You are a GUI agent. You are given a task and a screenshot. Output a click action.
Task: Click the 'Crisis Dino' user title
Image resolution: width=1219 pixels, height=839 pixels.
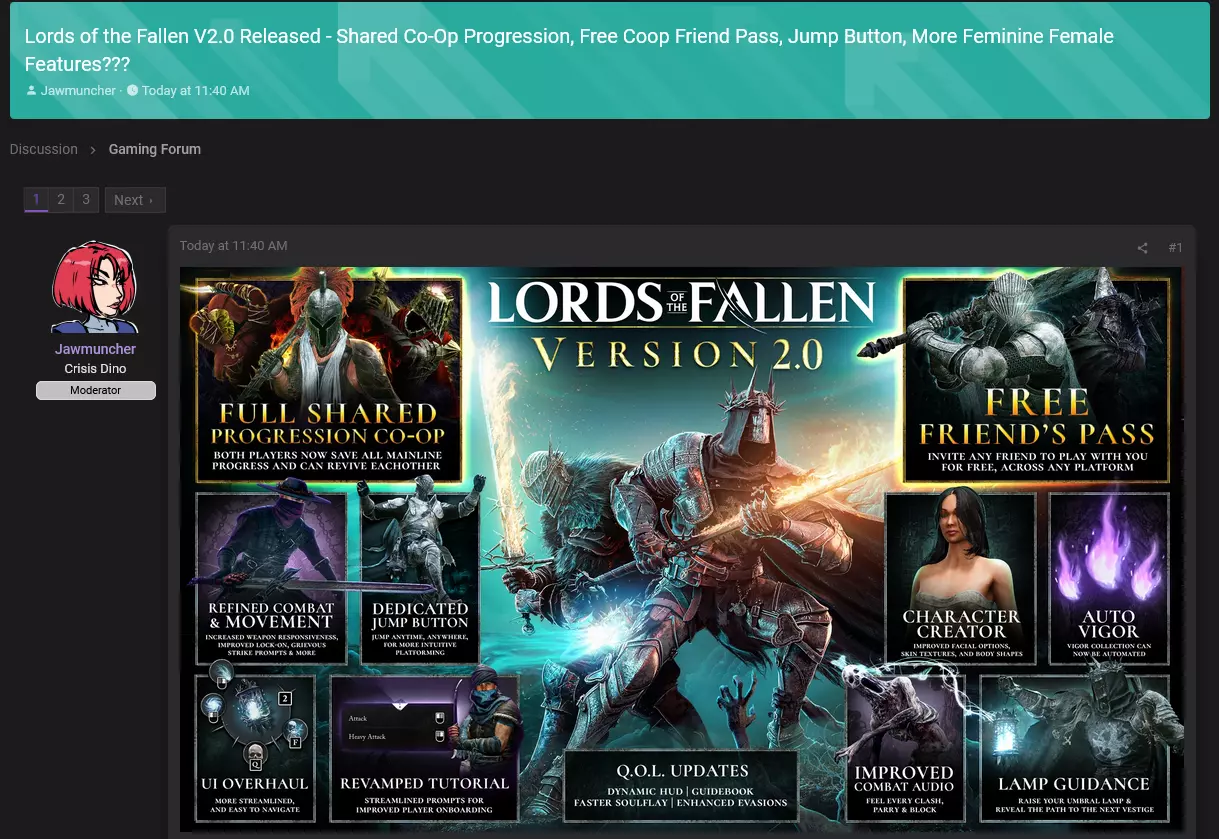tap(96, 369)
